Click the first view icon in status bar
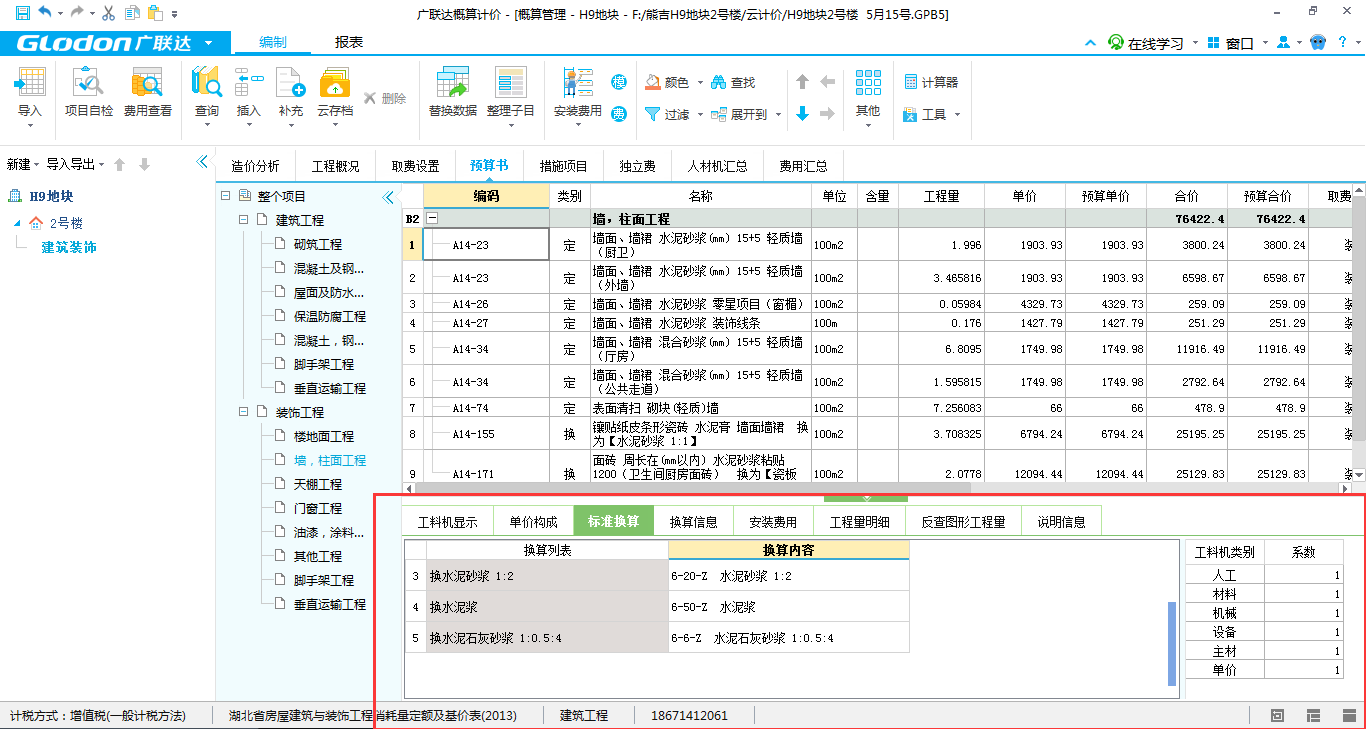The height and width of the screenshot is (729, 1366). [1278, 715]
